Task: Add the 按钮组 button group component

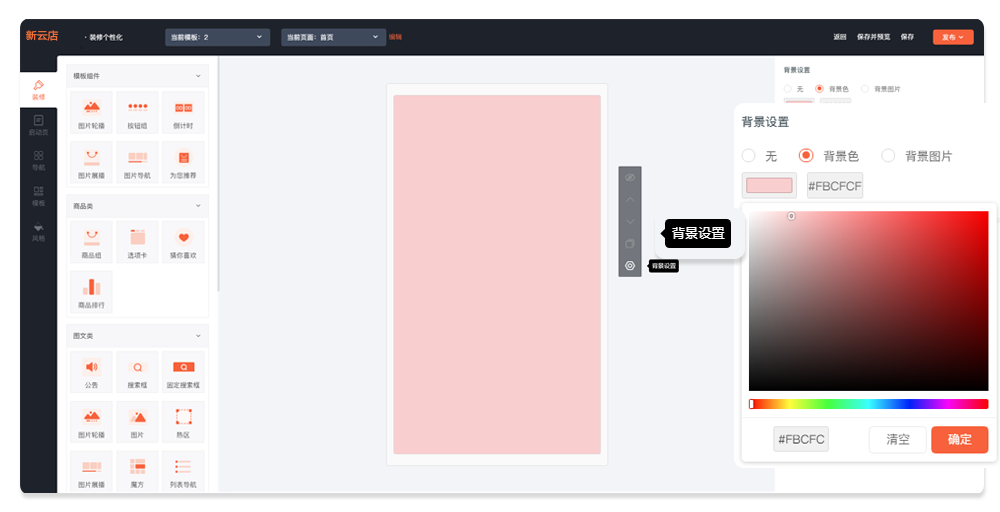Action: [x=137, y=111]
